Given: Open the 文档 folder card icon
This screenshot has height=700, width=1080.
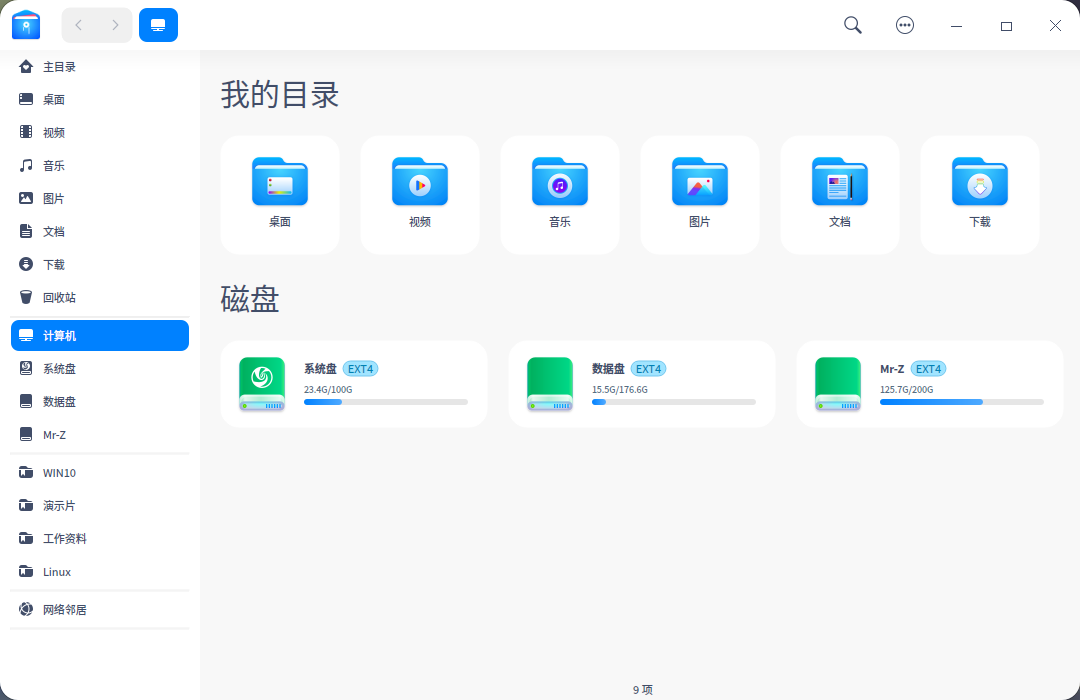Looking at the screenshot, I should 840,182.
